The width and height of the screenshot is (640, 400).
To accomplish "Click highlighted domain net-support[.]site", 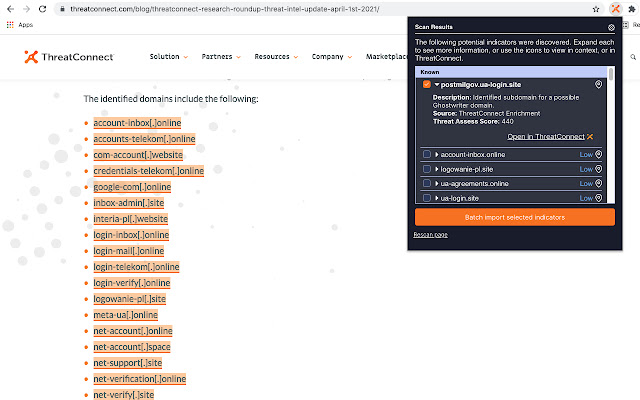I will [128, 363].
